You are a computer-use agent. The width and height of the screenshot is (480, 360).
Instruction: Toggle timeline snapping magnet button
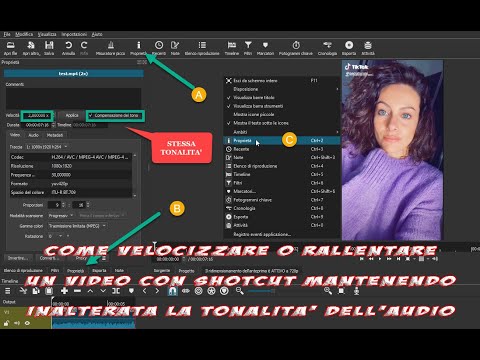[x=172, y=291]
